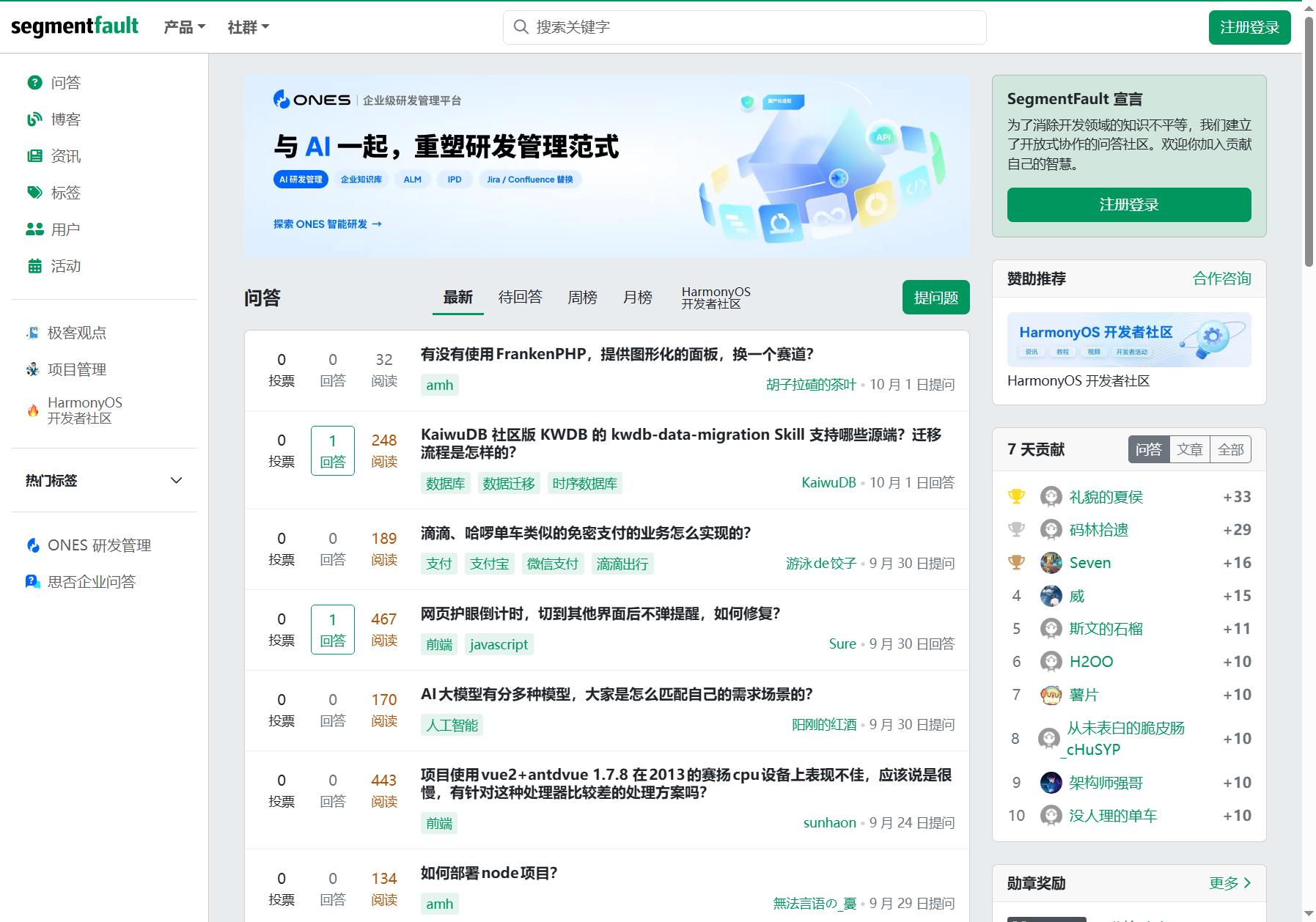1316x922 pixels.
Task: Click 架构师强哥's avatar icon
Action: click(1051, 783)
